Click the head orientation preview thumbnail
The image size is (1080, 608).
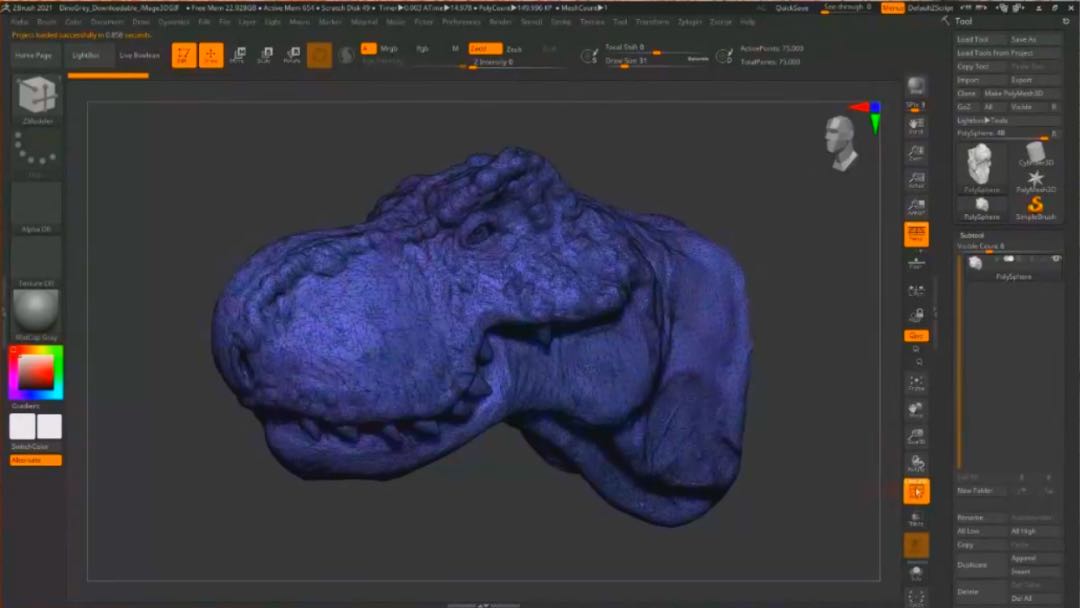click(x=841, y=140)
